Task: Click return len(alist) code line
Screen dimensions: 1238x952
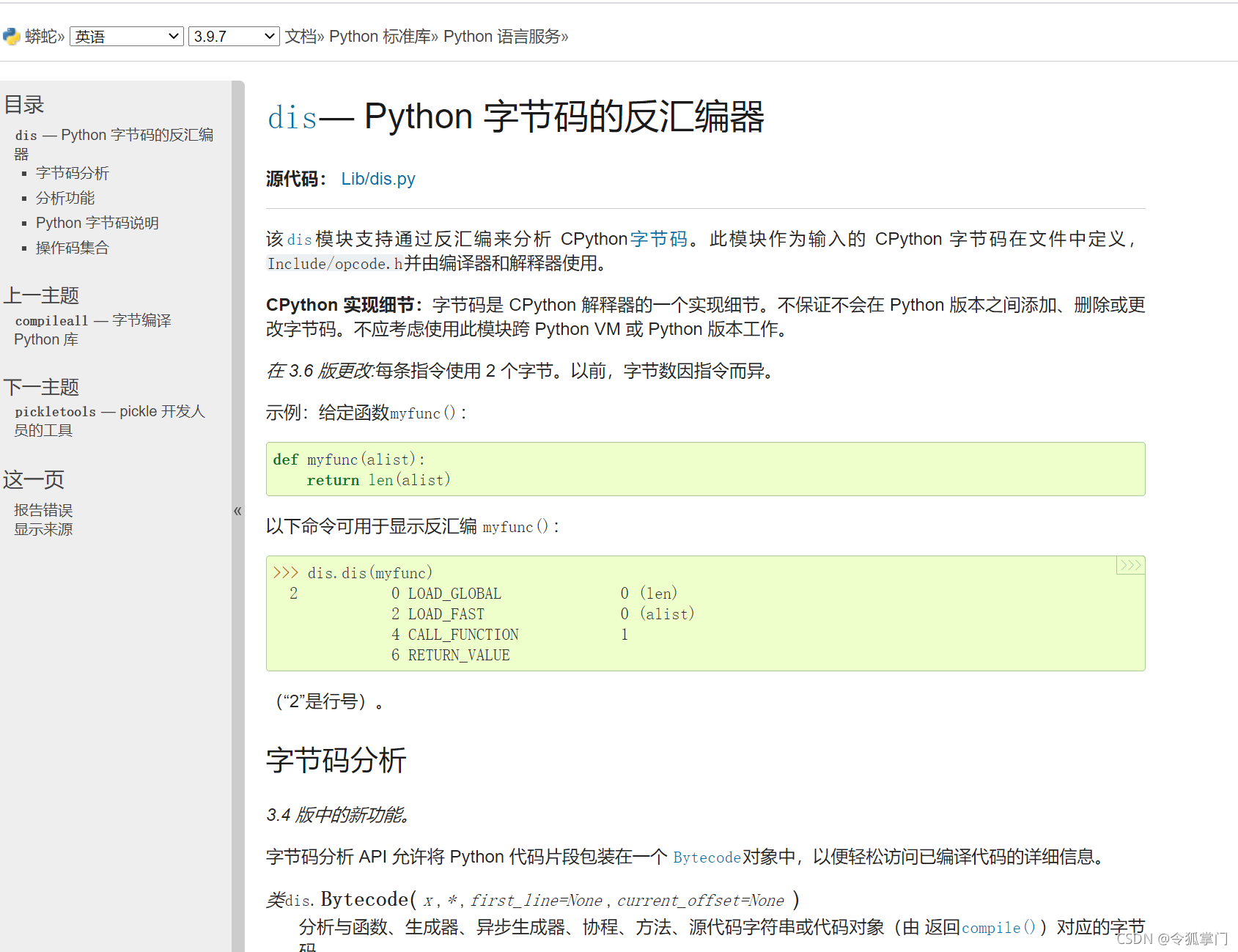Action: click(x=378, y=480)
